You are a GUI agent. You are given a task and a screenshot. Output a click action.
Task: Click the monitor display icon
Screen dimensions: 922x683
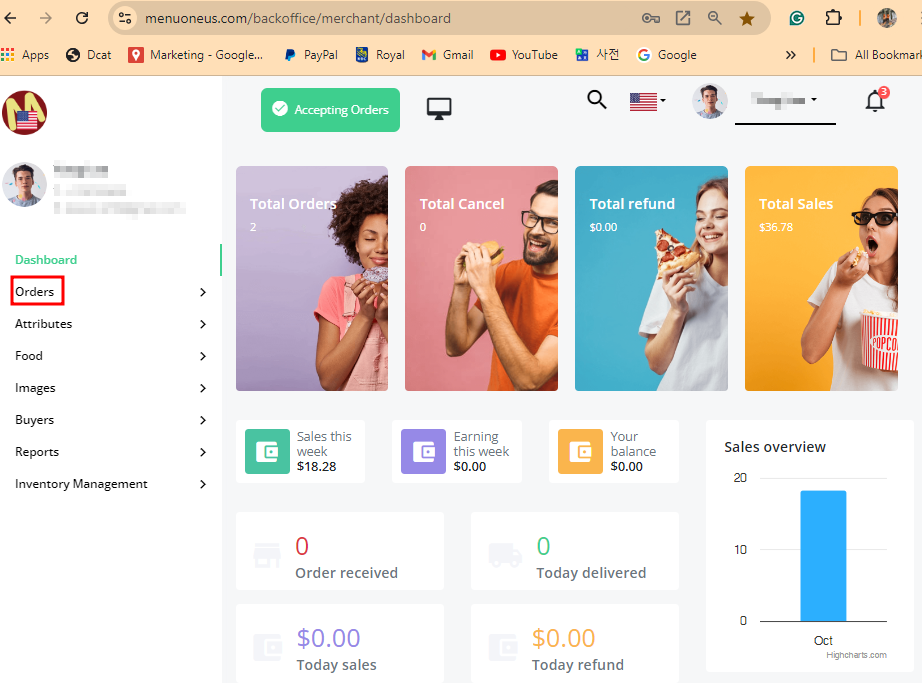click(439, 109)
